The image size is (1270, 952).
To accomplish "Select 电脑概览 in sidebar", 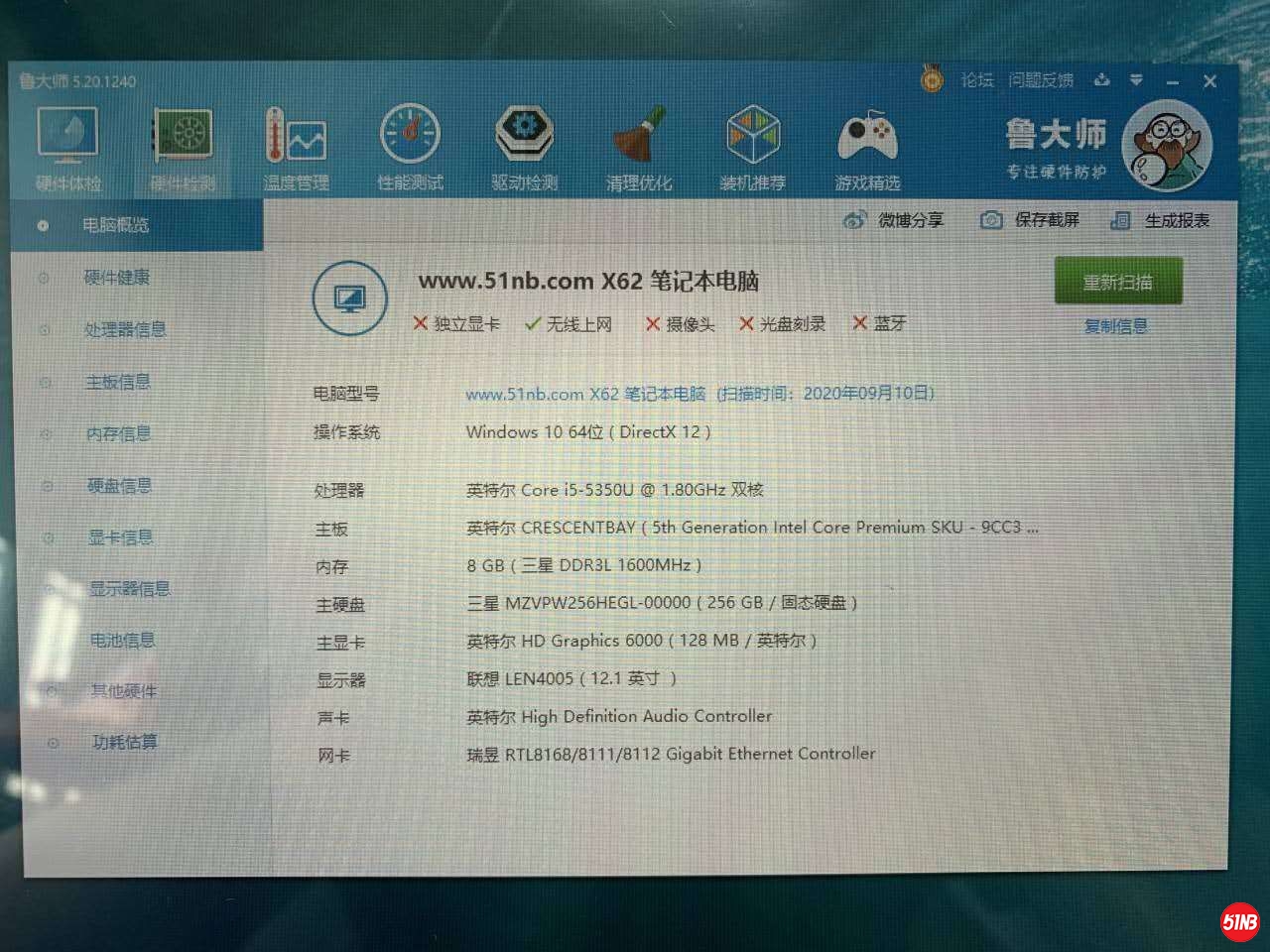I will click(x=138, y=225).
